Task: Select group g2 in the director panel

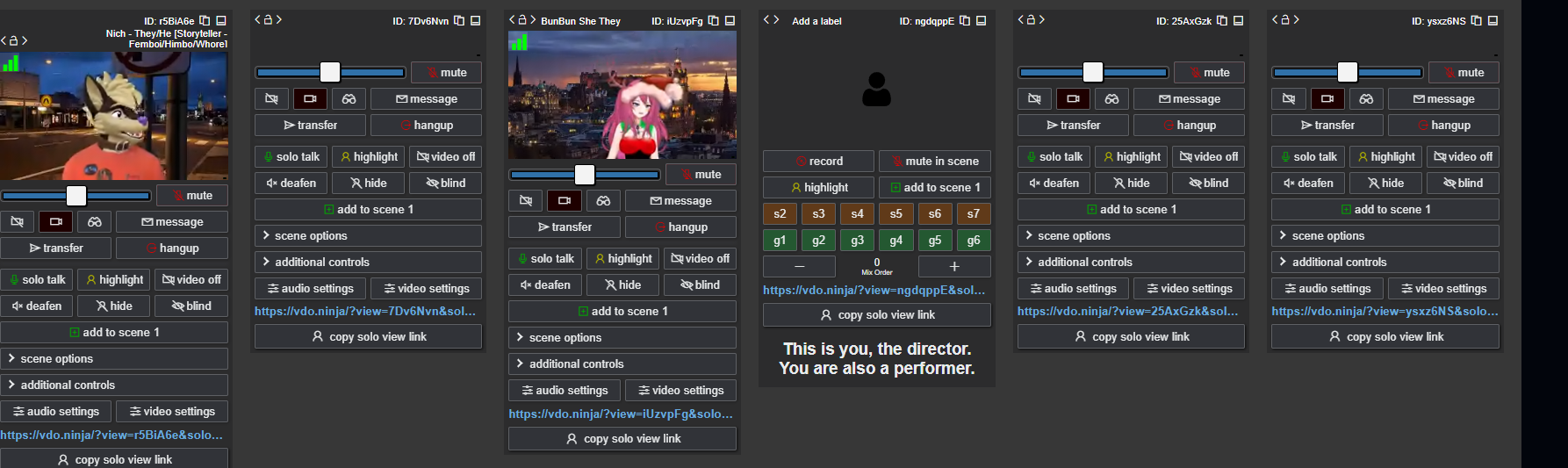Action: (x=818, y=240)
